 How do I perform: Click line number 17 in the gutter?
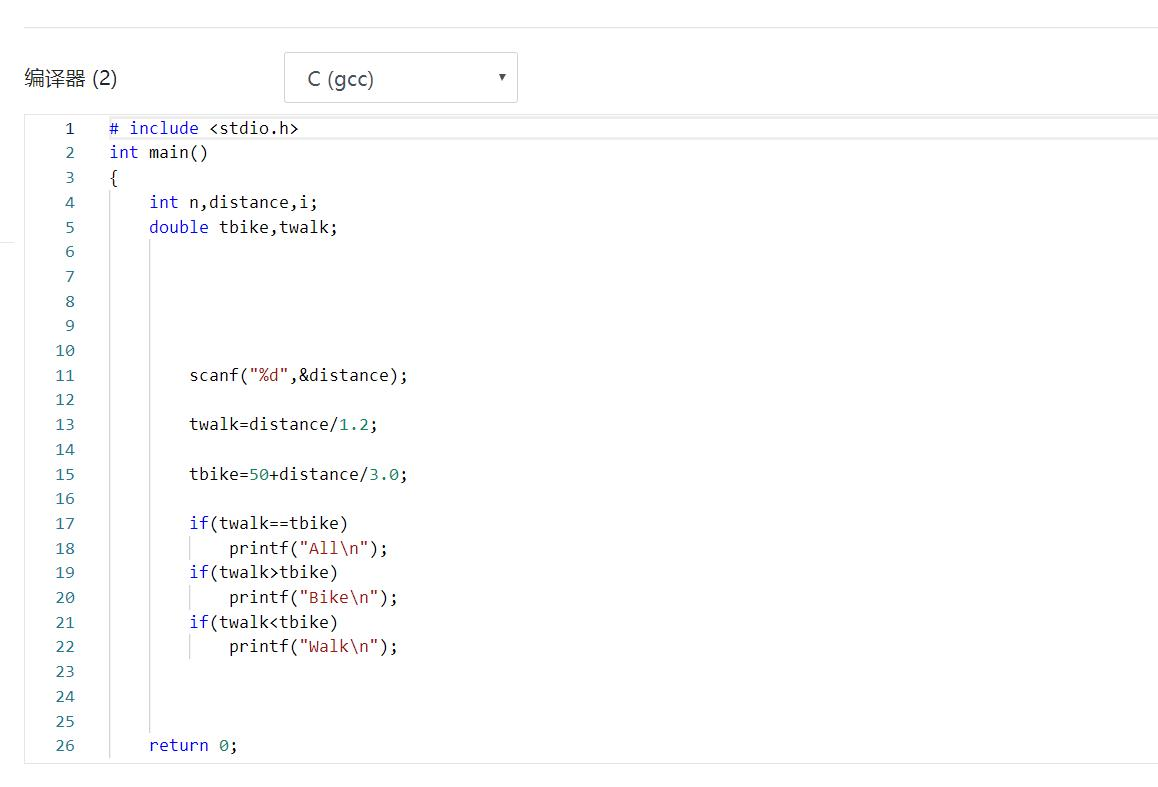[65, 523]
